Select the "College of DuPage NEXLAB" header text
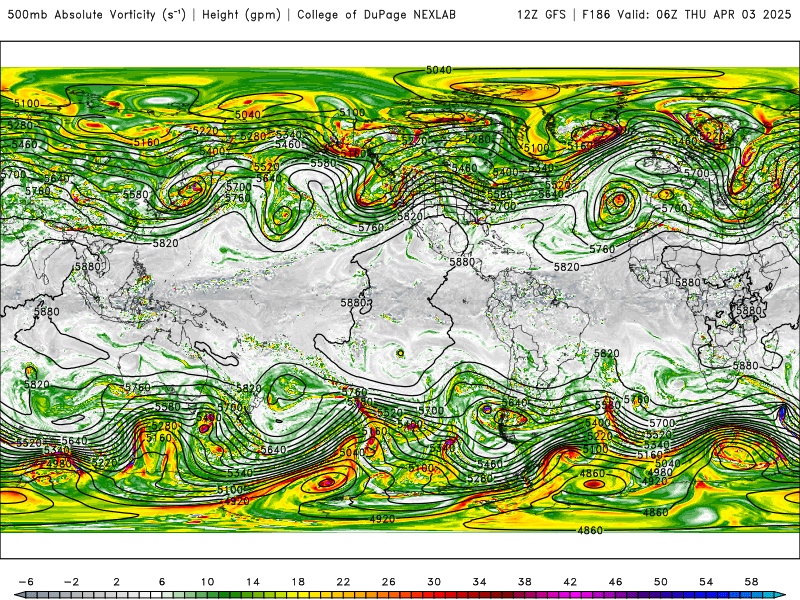Image resolution: width=800 pixels, height=600 pixels. pos(377,15)
